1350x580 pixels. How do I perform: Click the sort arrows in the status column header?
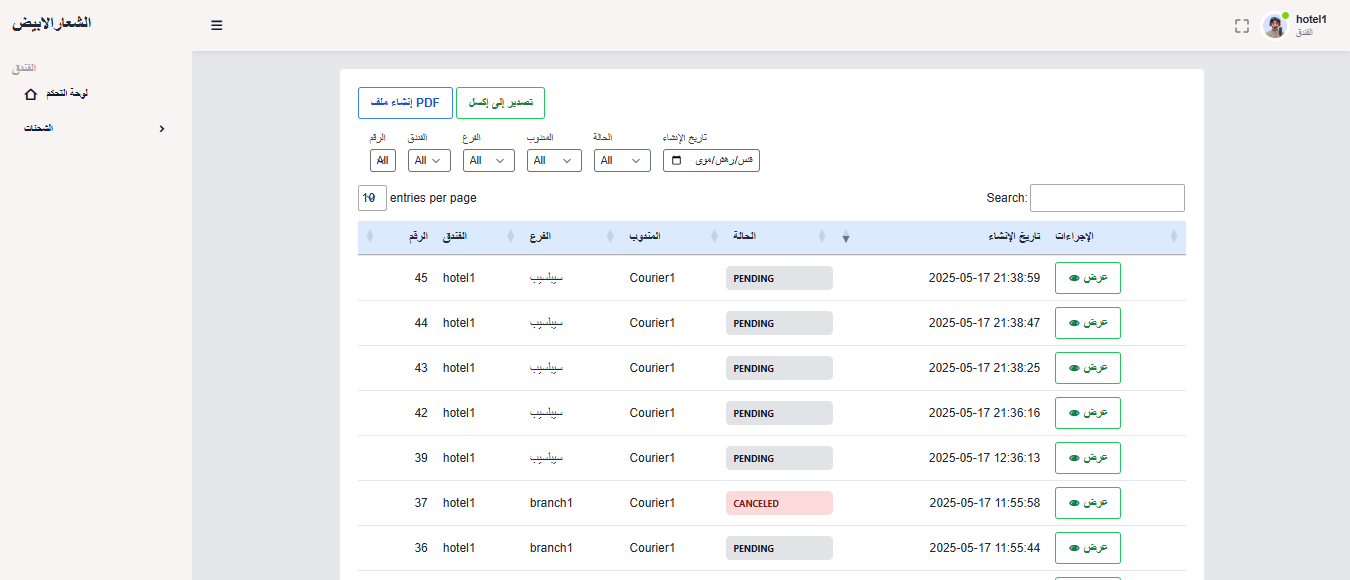click(x=821, y=237)
